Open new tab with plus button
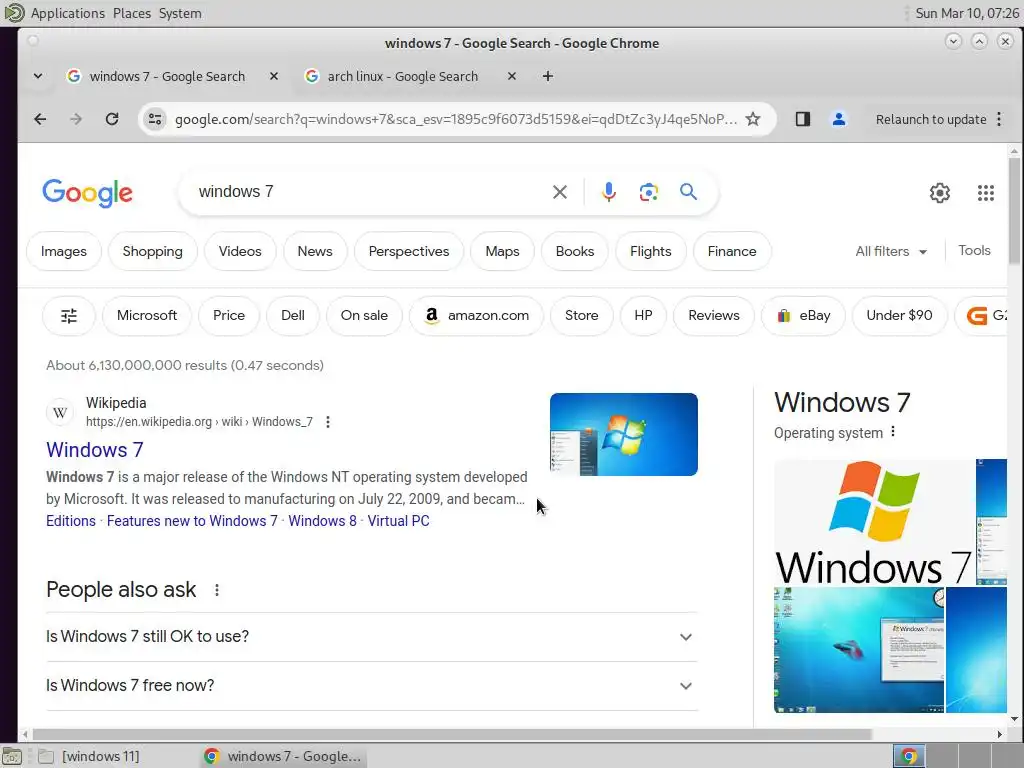 coord(548,76)
